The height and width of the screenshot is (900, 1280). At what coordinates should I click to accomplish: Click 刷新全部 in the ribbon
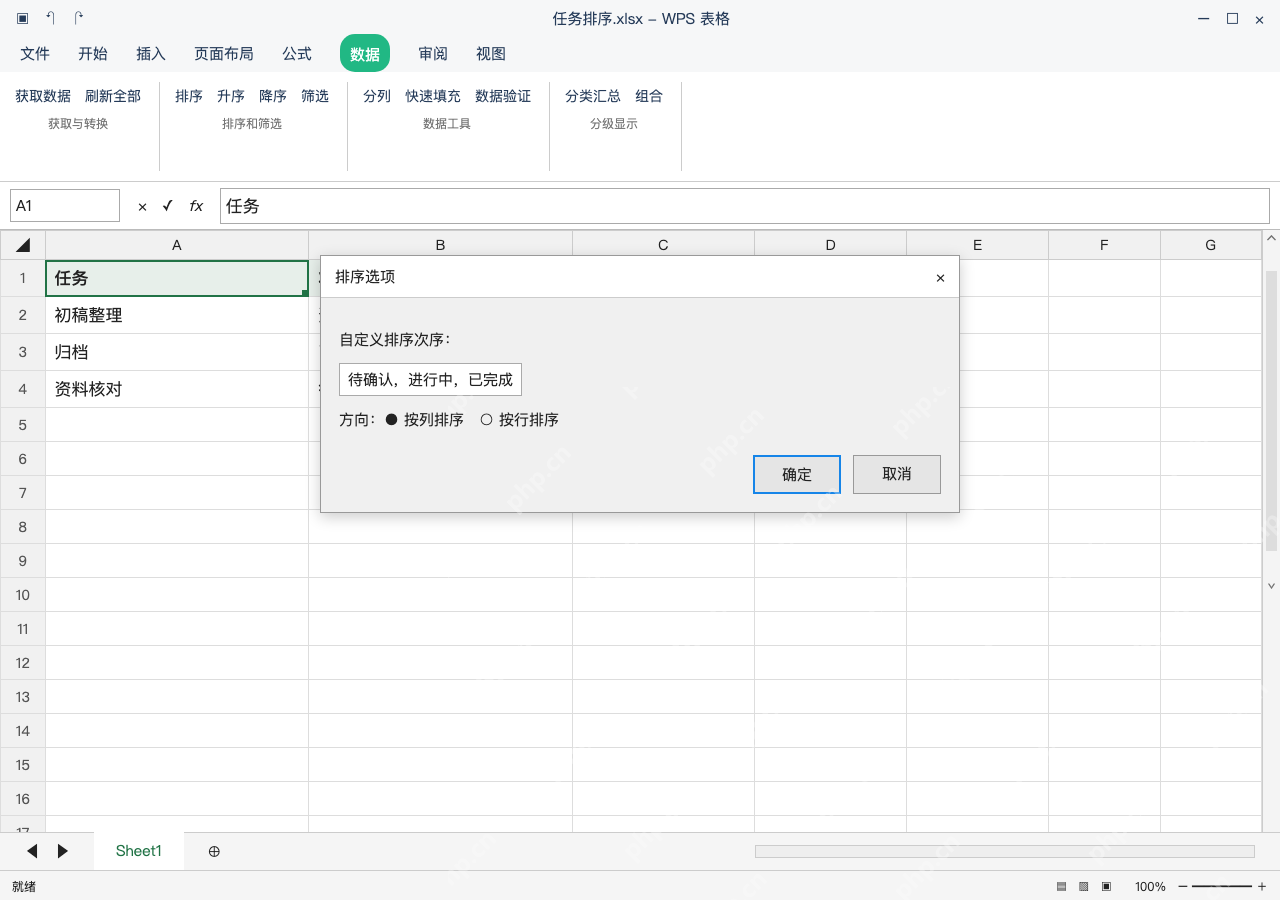click(x=113, y=96)
